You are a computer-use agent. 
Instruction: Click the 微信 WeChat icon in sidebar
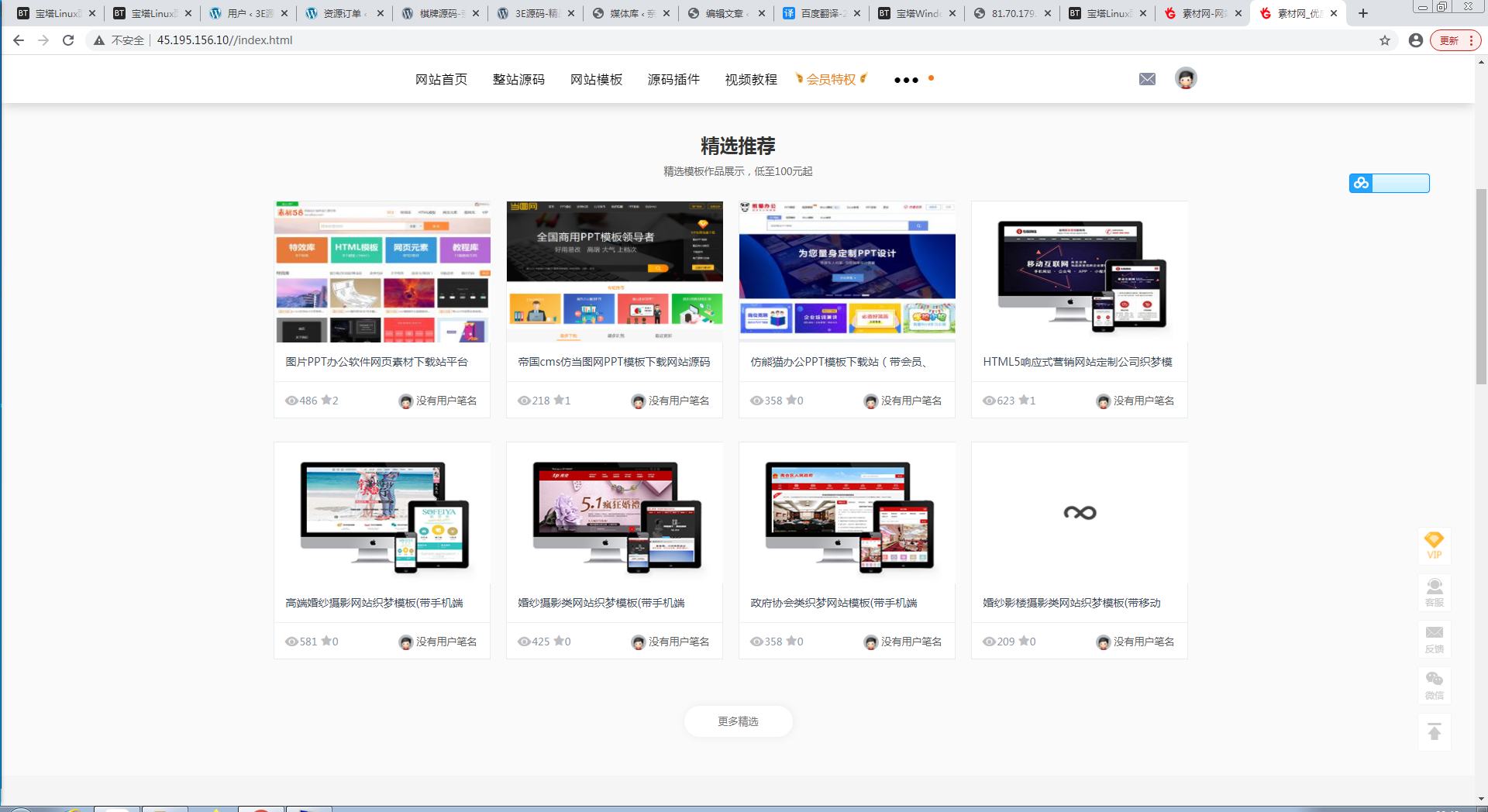[x=1435, y=685]
